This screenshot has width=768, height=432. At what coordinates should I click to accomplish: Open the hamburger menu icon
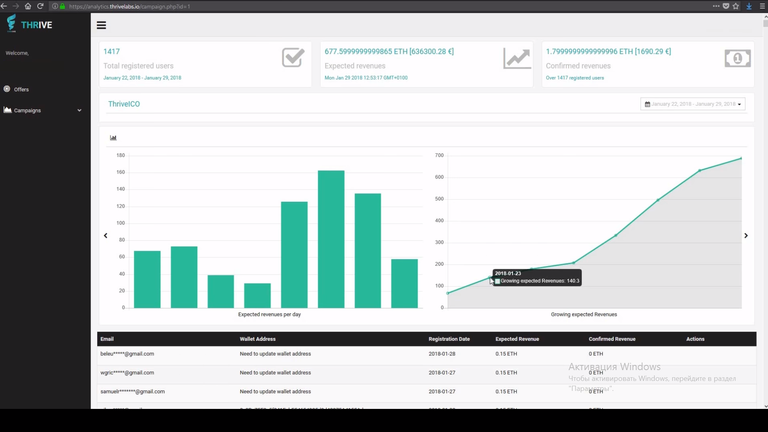tap(101, 25)
